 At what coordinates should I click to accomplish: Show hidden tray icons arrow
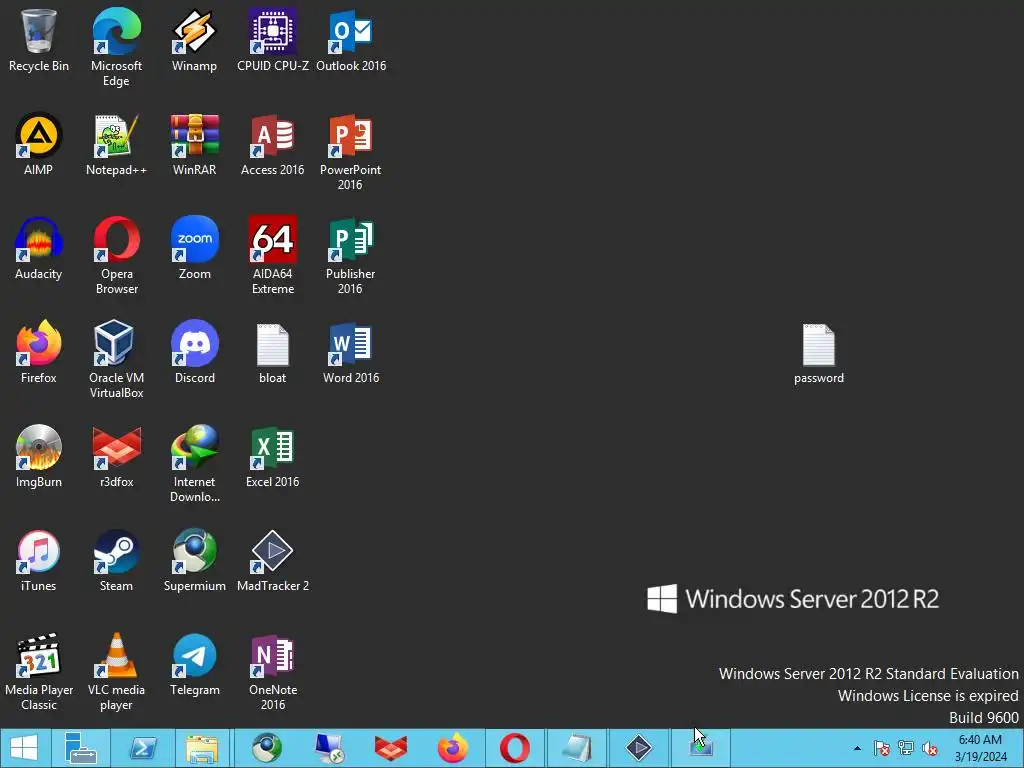pyautogui.click(x=857, y=748)
